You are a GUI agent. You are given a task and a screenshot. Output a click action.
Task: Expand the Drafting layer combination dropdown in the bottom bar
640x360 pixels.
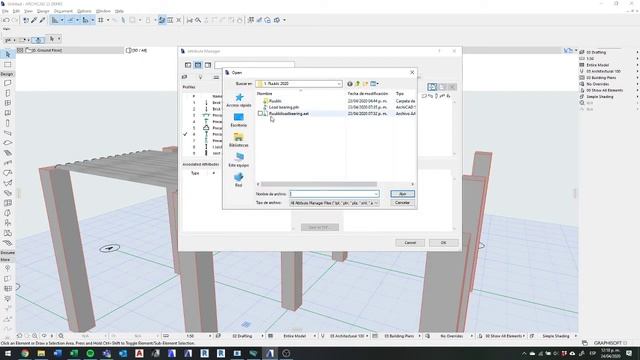click(262, 336)
